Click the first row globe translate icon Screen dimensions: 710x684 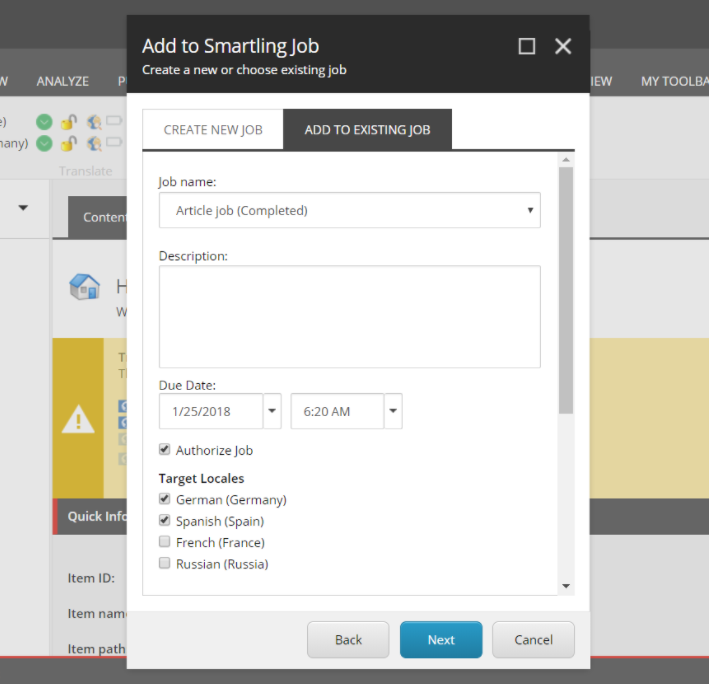(94, 122)
